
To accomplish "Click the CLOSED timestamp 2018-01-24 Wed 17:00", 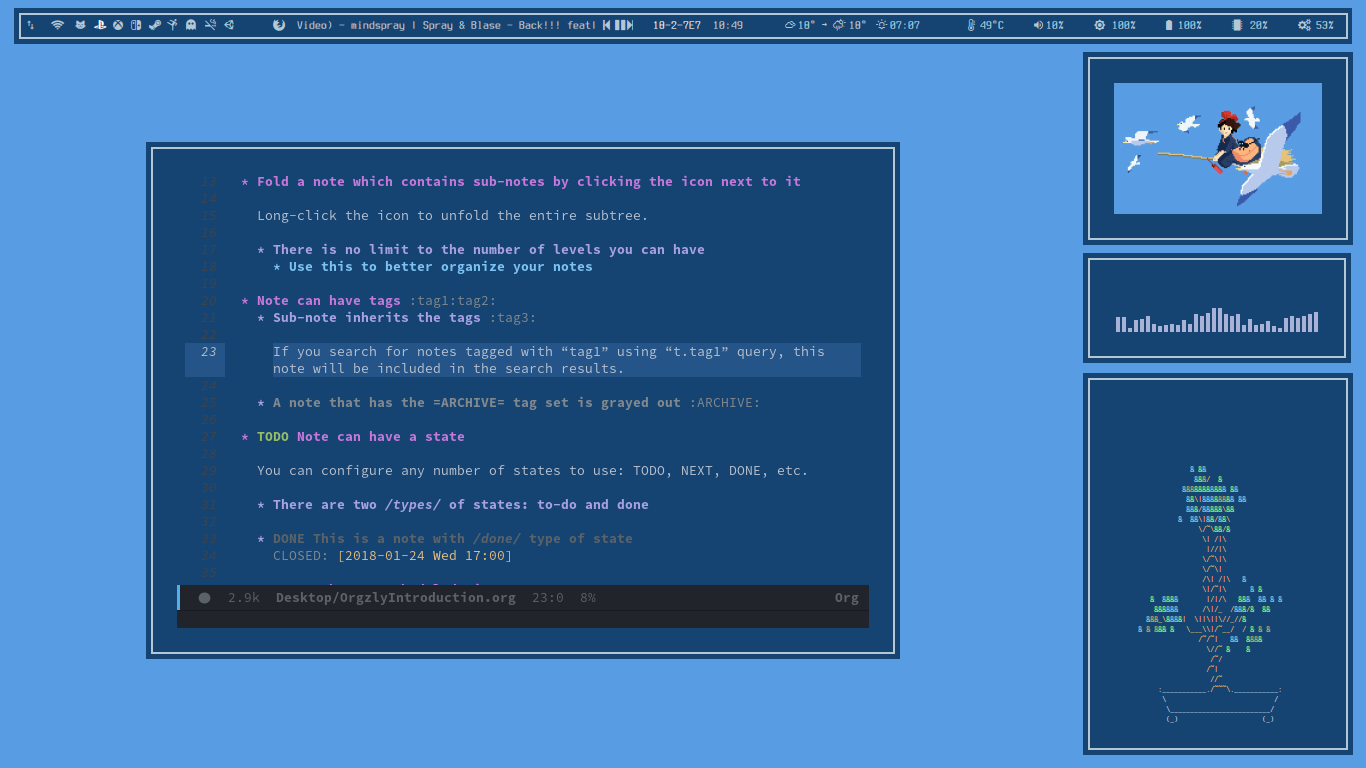I will click(424, 556).
